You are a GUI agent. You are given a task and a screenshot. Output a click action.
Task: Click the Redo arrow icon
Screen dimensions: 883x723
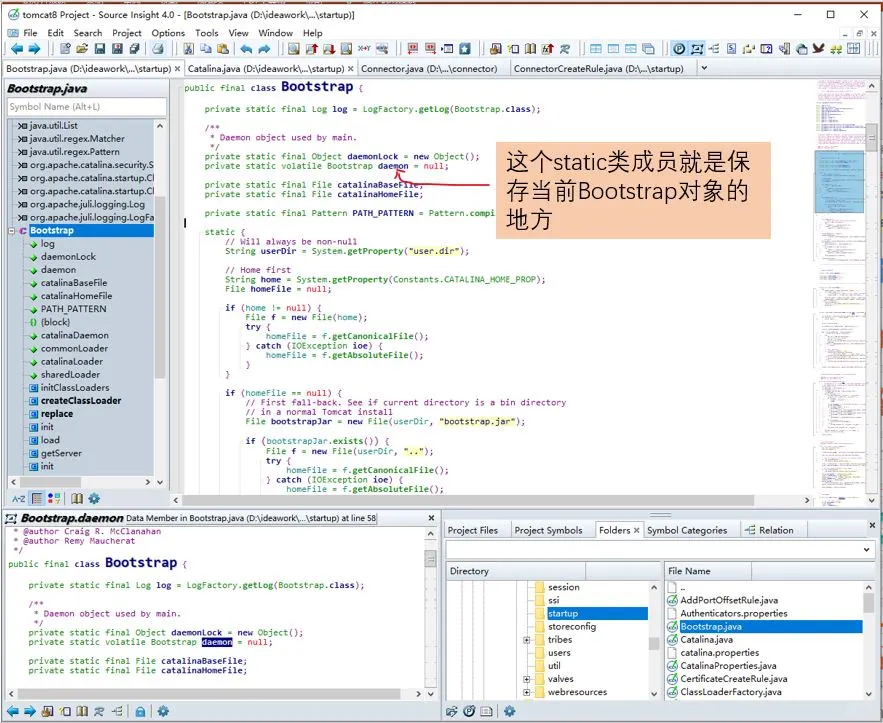coord(264,49)
